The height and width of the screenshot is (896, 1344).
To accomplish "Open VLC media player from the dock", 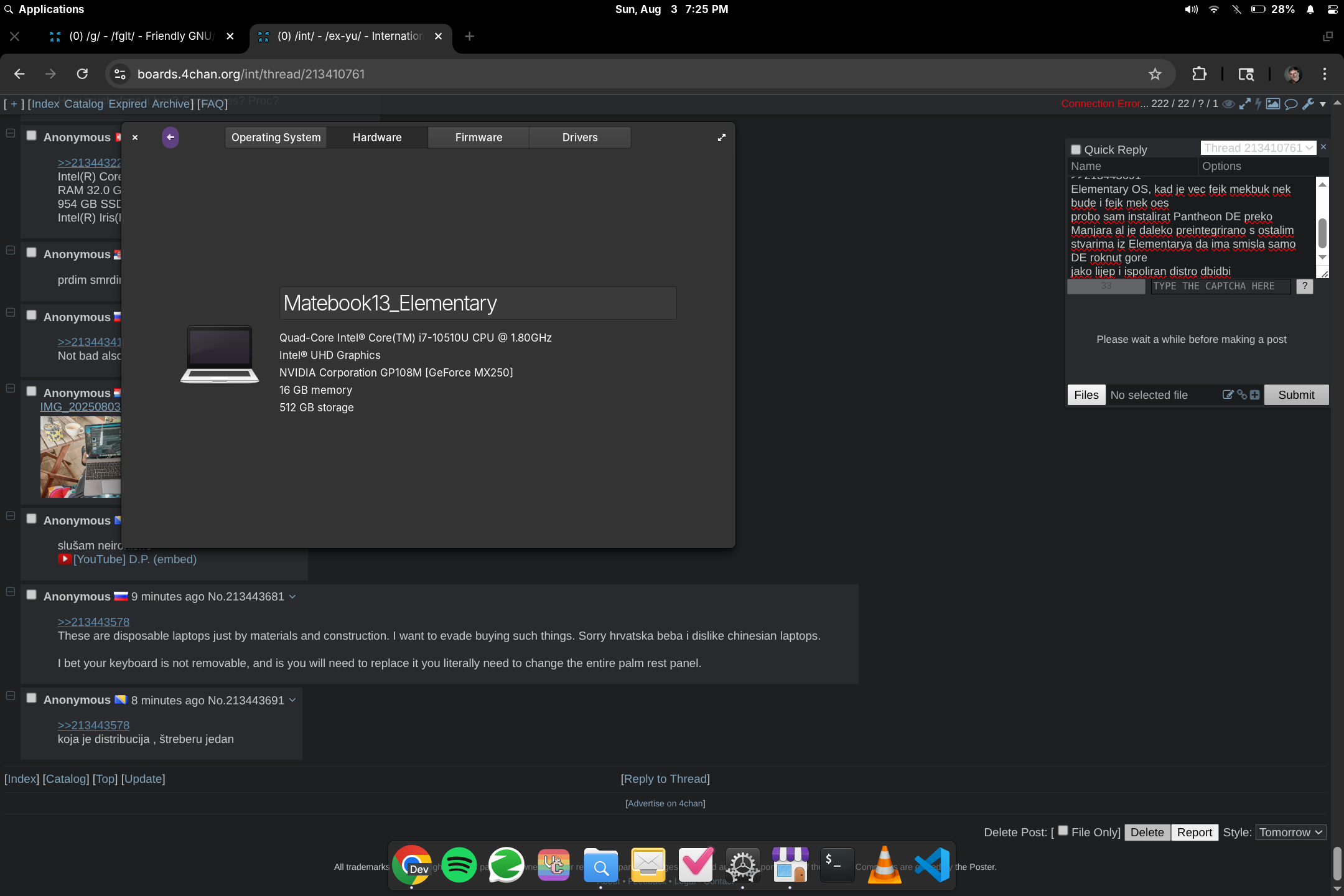I will pos(884,865).
